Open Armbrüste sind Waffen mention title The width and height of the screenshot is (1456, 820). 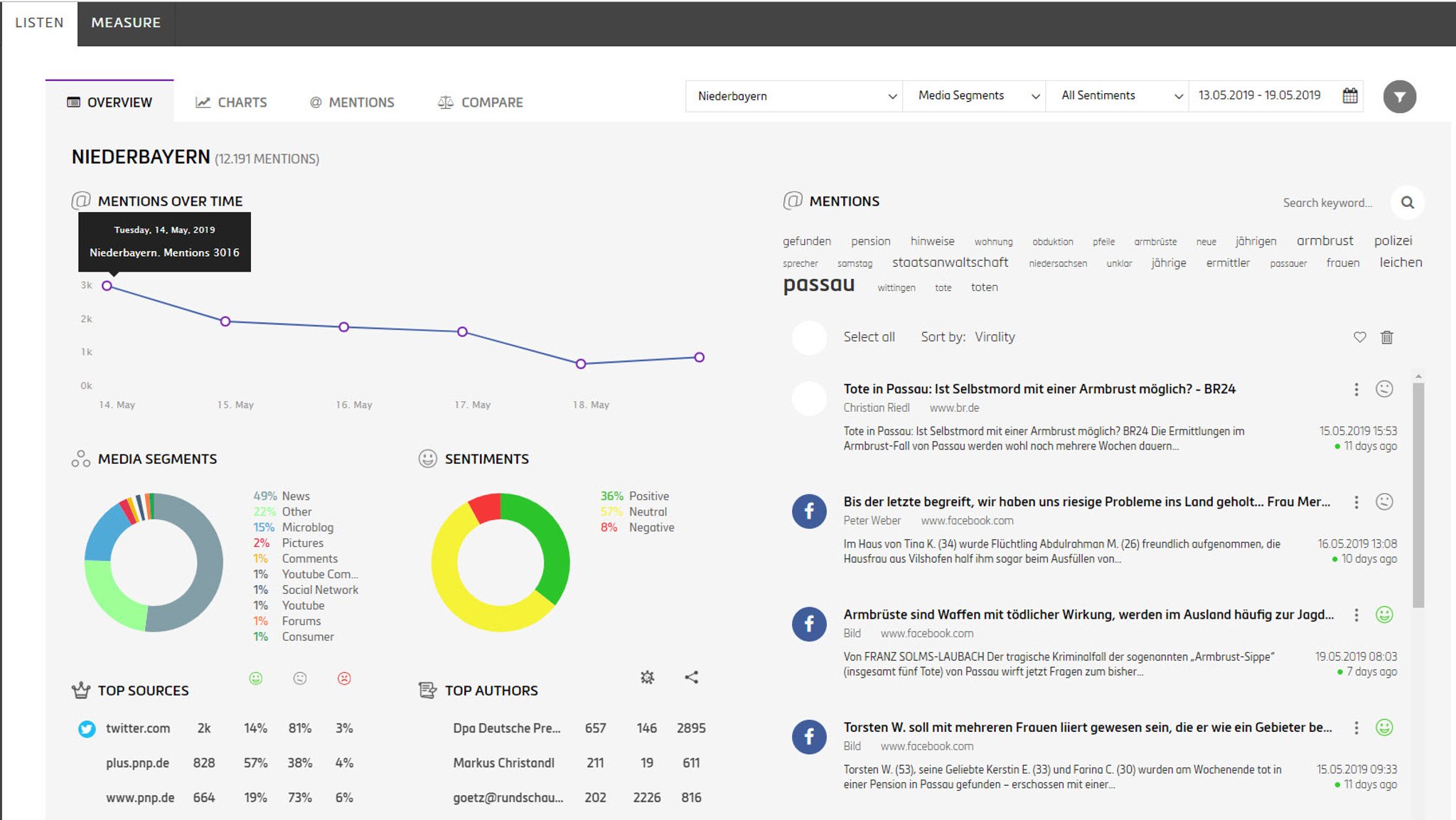point(1088,614)
